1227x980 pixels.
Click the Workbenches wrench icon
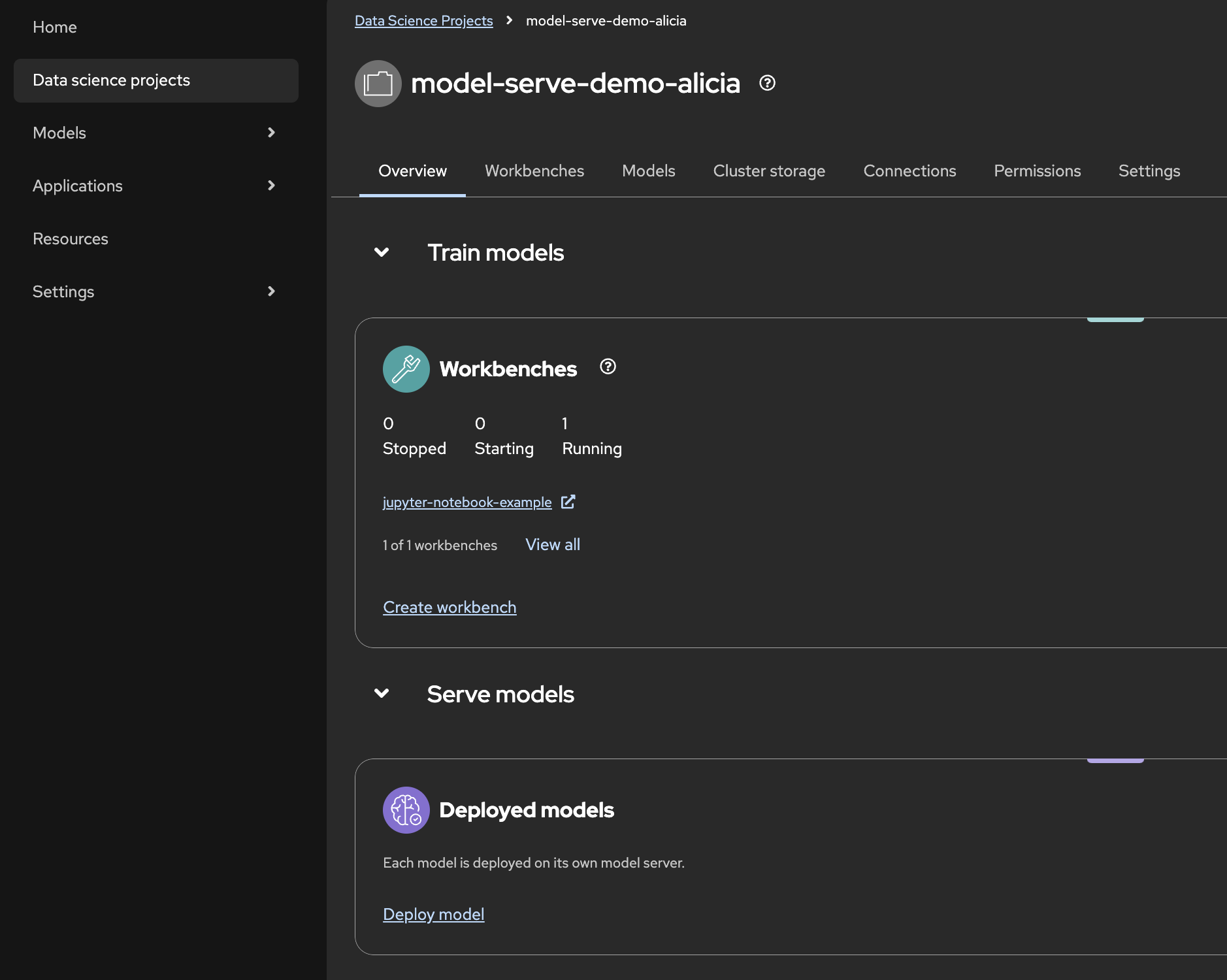point(406,369)
